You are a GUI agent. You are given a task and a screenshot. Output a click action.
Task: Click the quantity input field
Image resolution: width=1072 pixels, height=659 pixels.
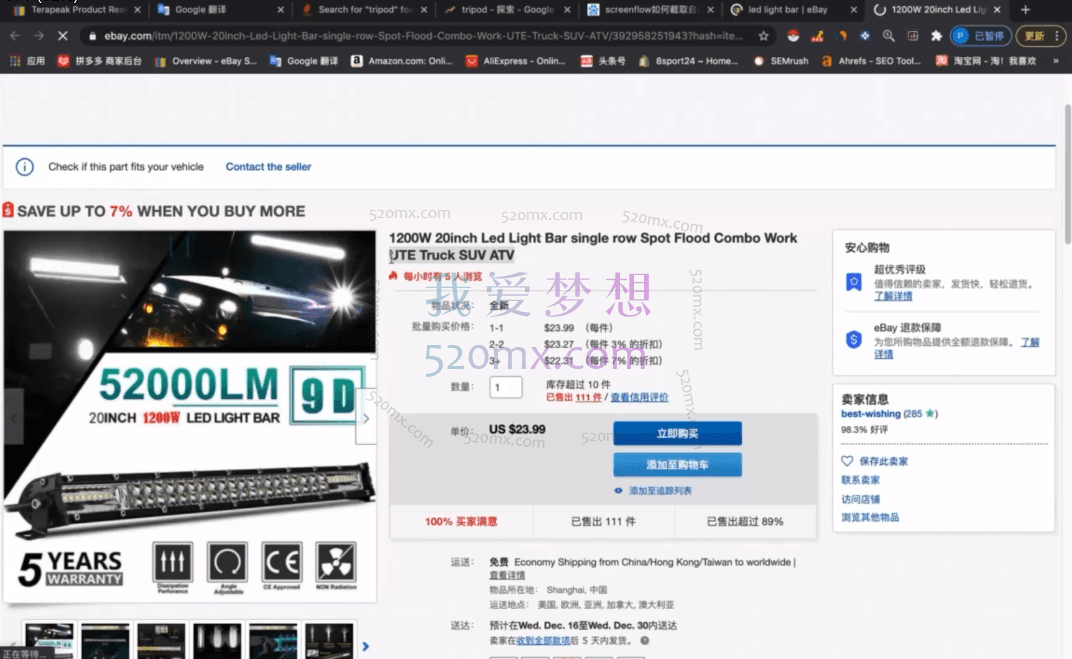[506, 388]
